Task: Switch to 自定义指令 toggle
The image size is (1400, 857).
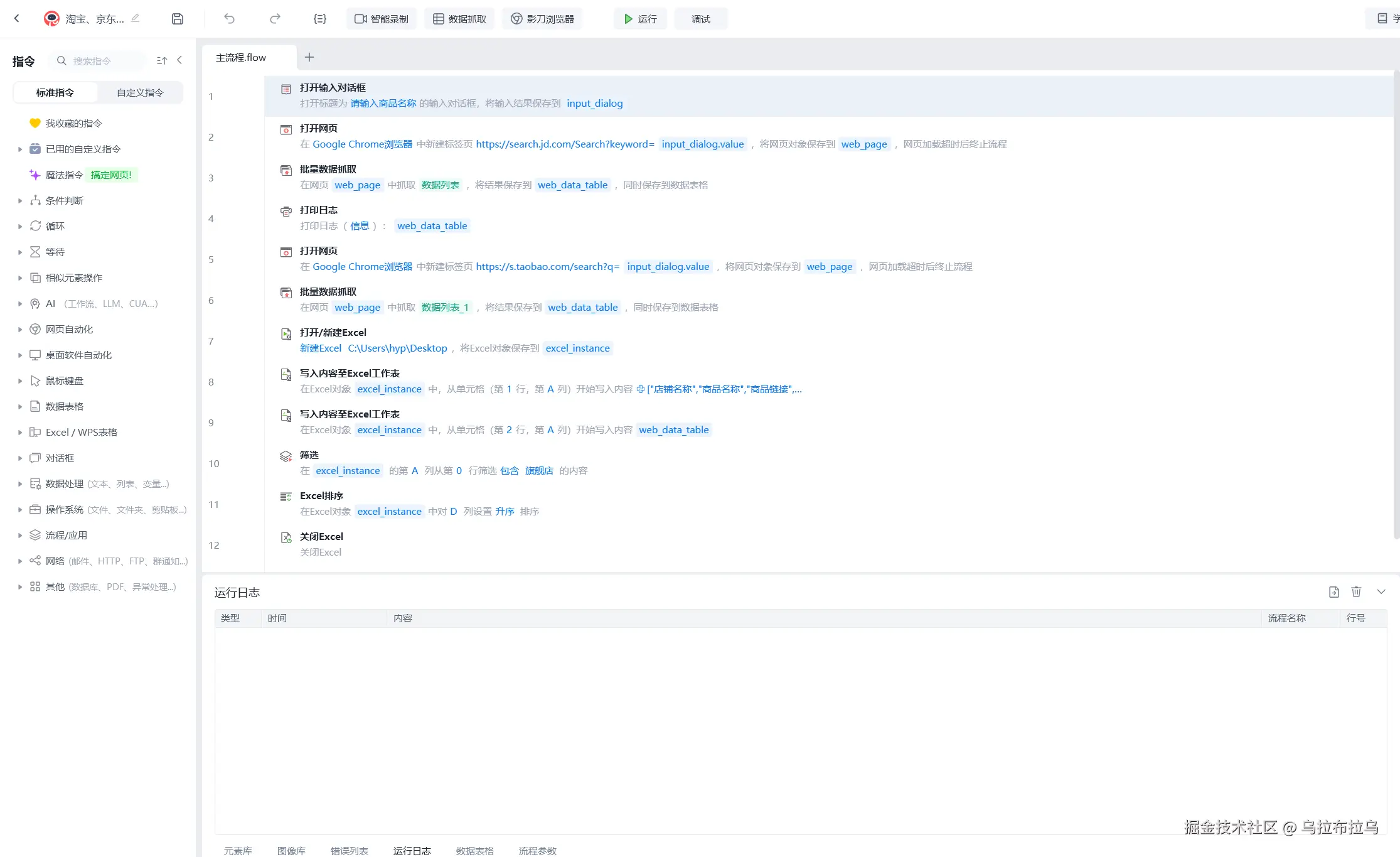Action: tap(140, 92)
